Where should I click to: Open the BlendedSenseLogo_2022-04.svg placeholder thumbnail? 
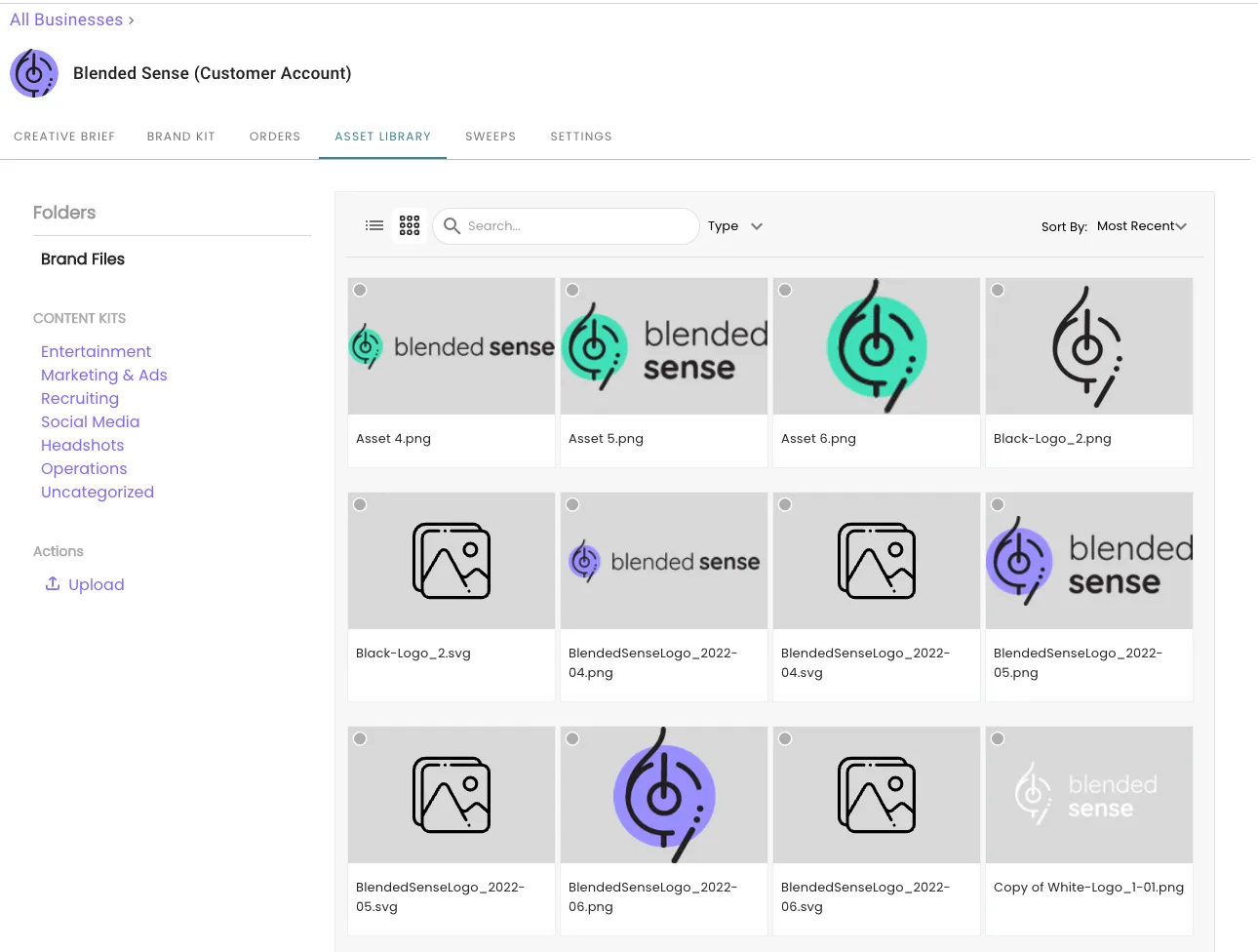tap(877, 561)
